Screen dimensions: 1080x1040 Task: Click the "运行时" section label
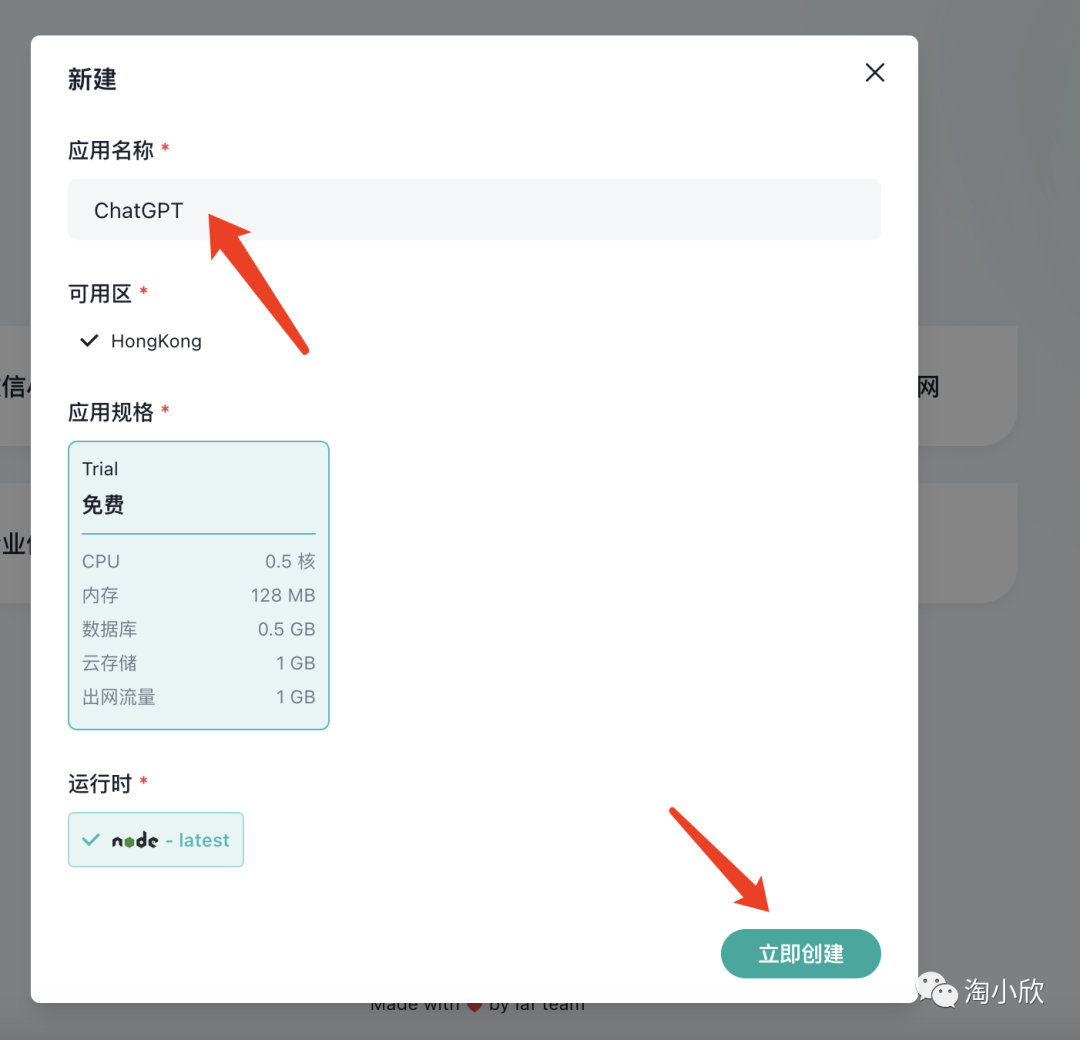(100, 784)
